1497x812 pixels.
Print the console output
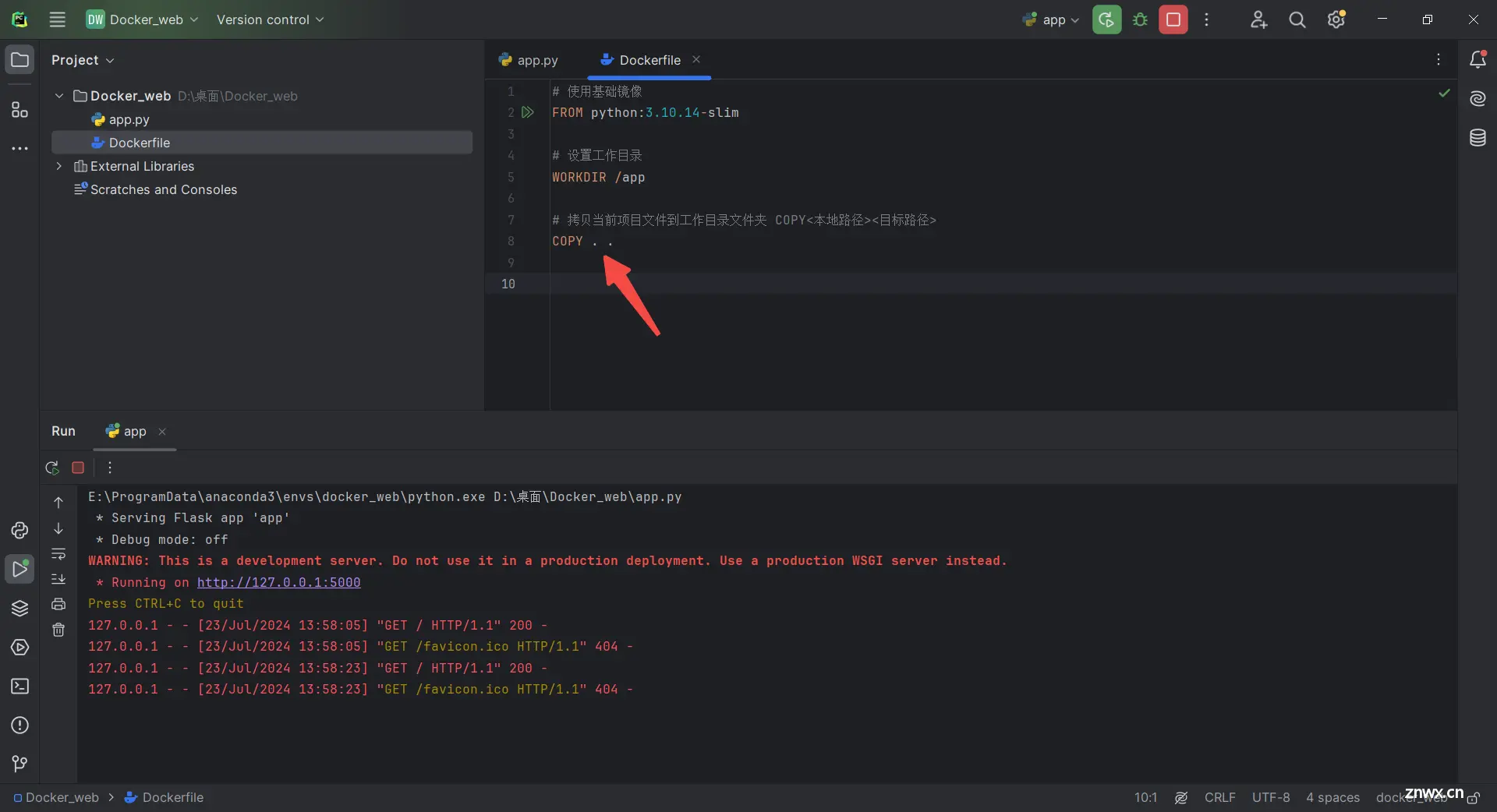58,604
